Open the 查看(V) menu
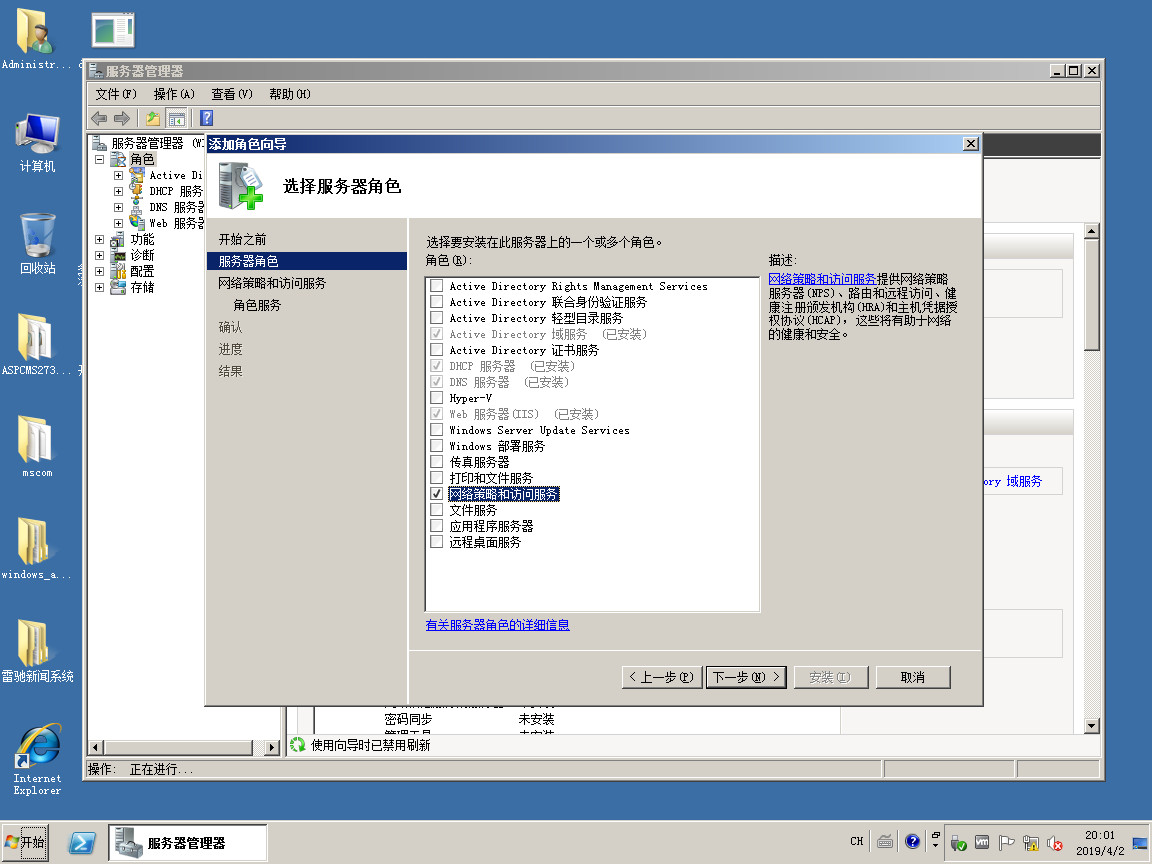The height and width of the screenshot is (864, 1152). [x=231, y=94]
